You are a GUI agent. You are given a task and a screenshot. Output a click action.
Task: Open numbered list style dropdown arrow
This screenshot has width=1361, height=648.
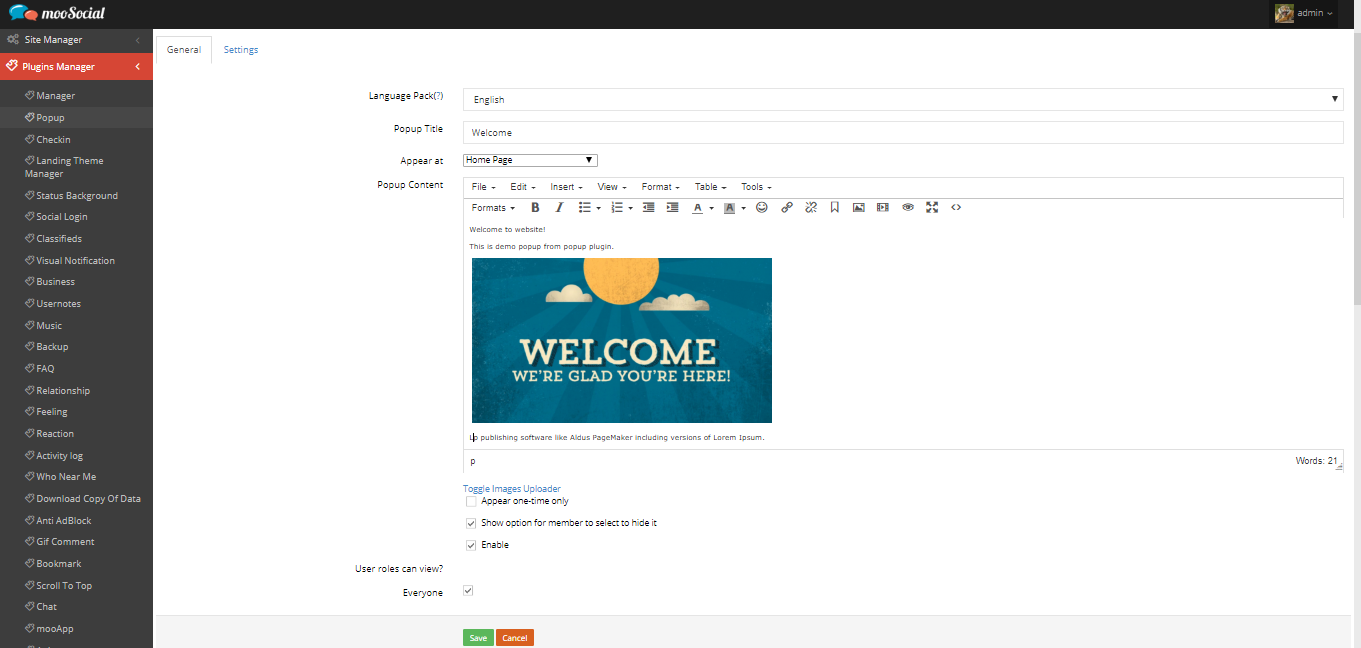click(630, 208)
